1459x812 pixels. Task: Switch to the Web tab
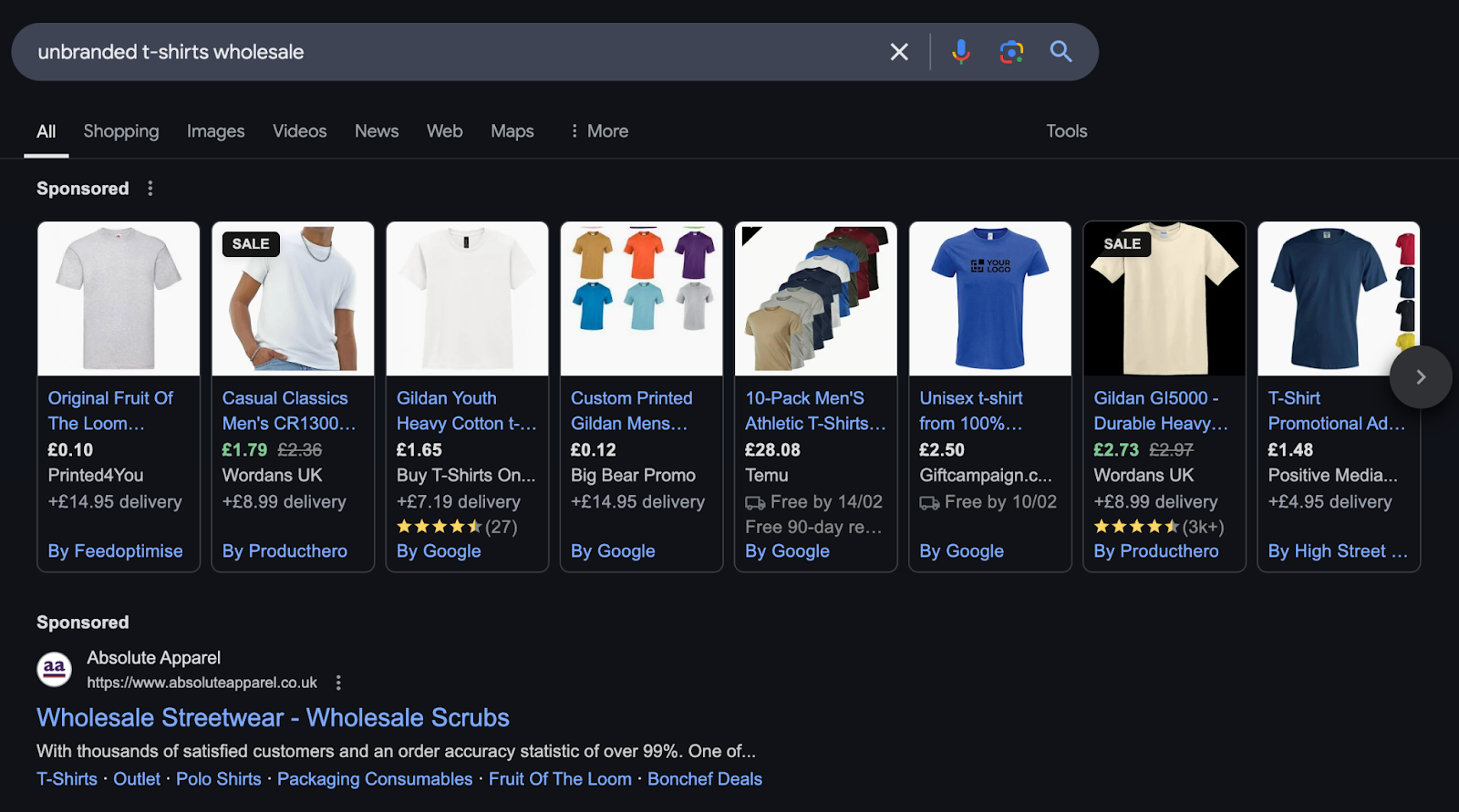445,131
